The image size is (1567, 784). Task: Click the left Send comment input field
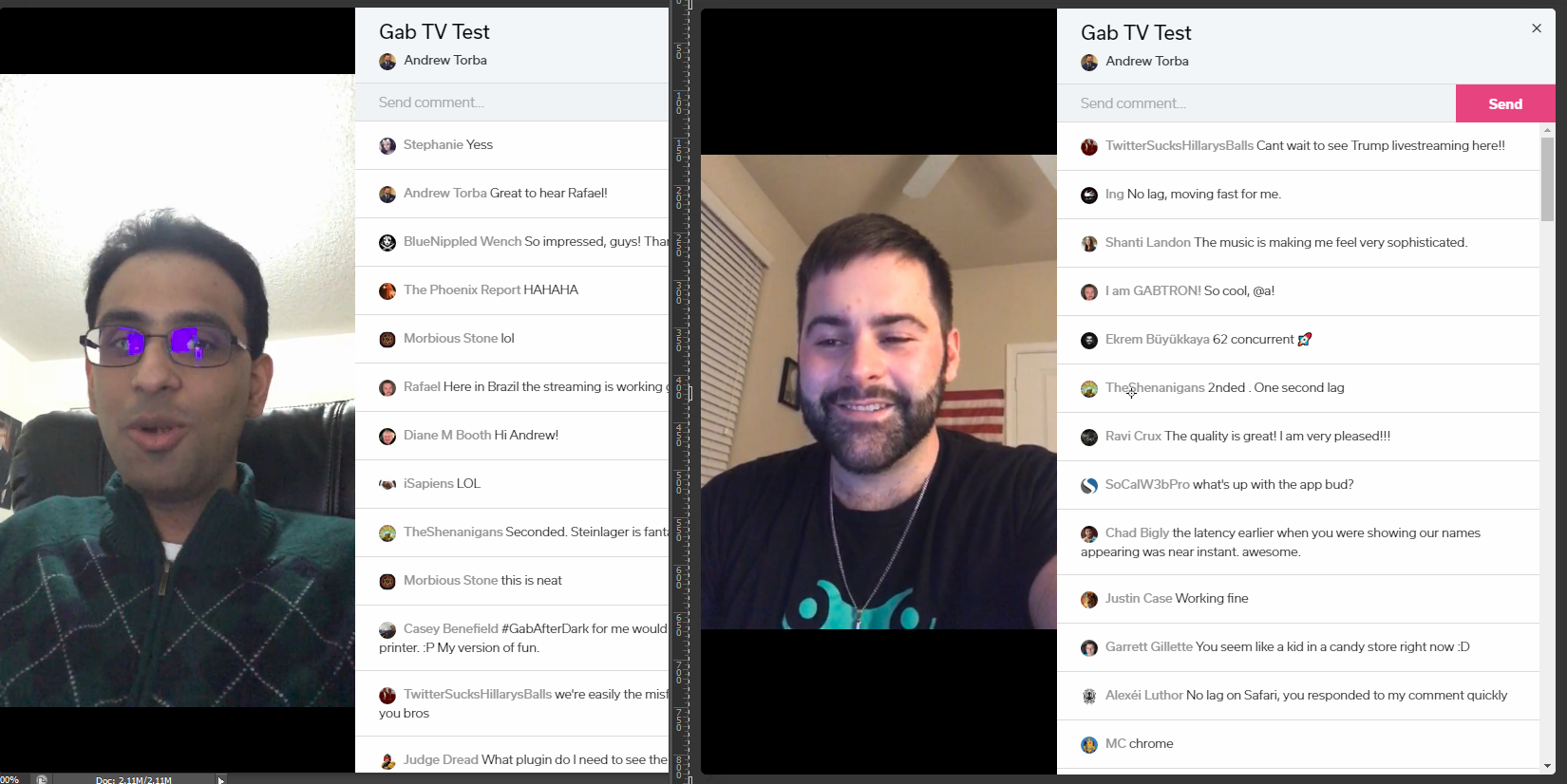(x=512, y=103)
